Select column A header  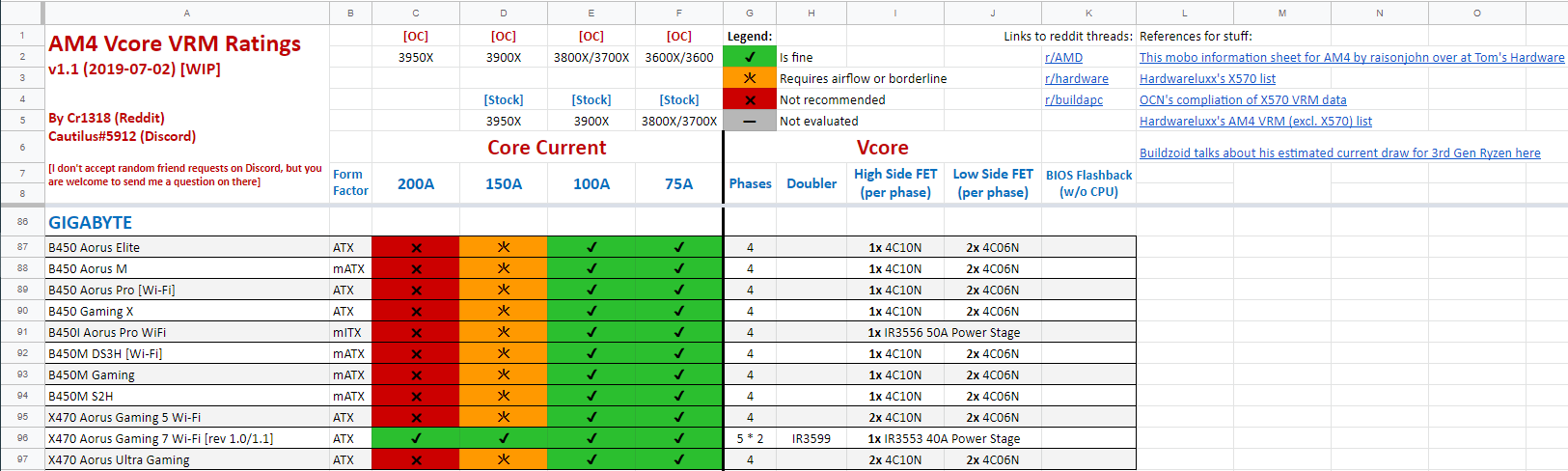pyautogui.click(x=187, y=13)
